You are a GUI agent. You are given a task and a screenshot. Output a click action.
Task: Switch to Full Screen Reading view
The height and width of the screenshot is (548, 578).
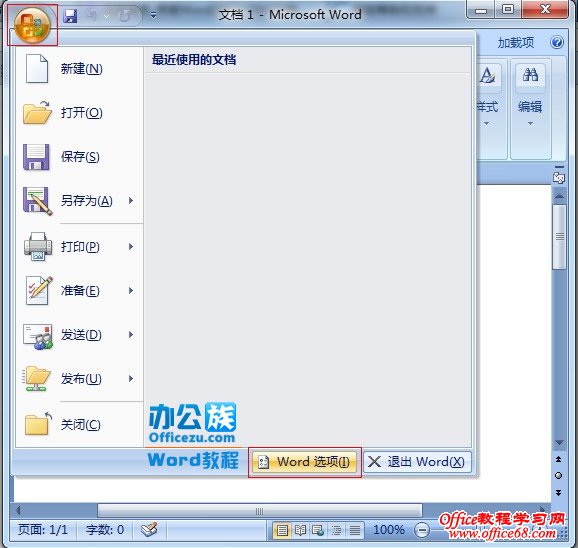tap(300, 530)
